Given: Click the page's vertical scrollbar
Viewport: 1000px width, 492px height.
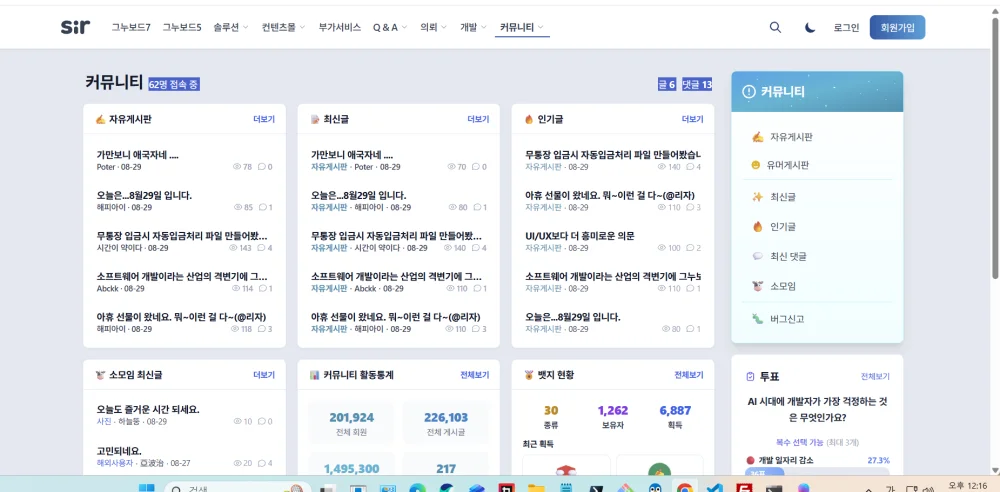Looking at the screenshot, I should 995,147.
